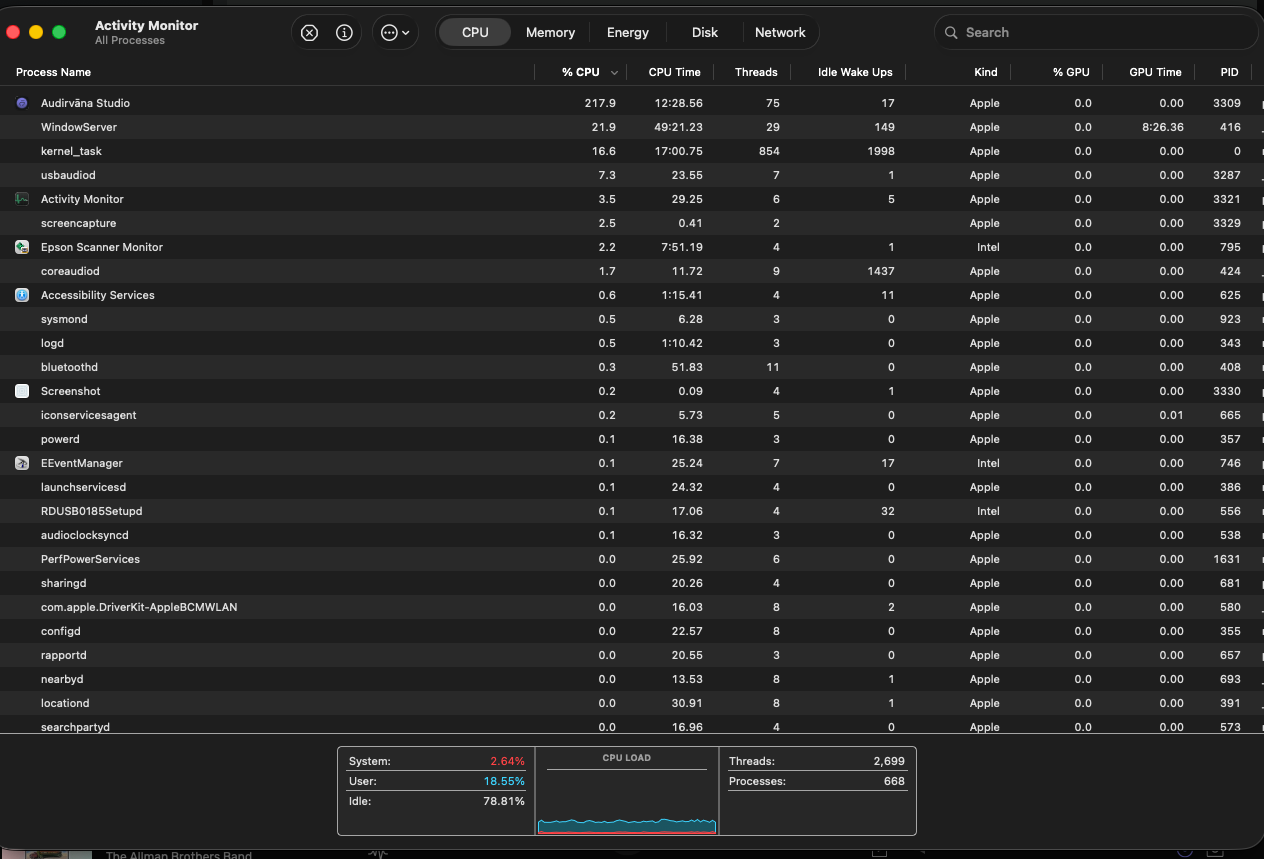Click the EEventManager process icon
Viewport: 1264px width, 859px height.
point(22,463)
